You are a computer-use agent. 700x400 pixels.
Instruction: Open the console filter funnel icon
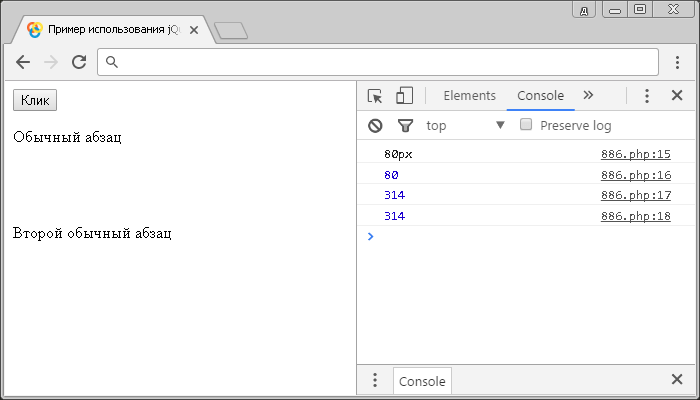405,126
